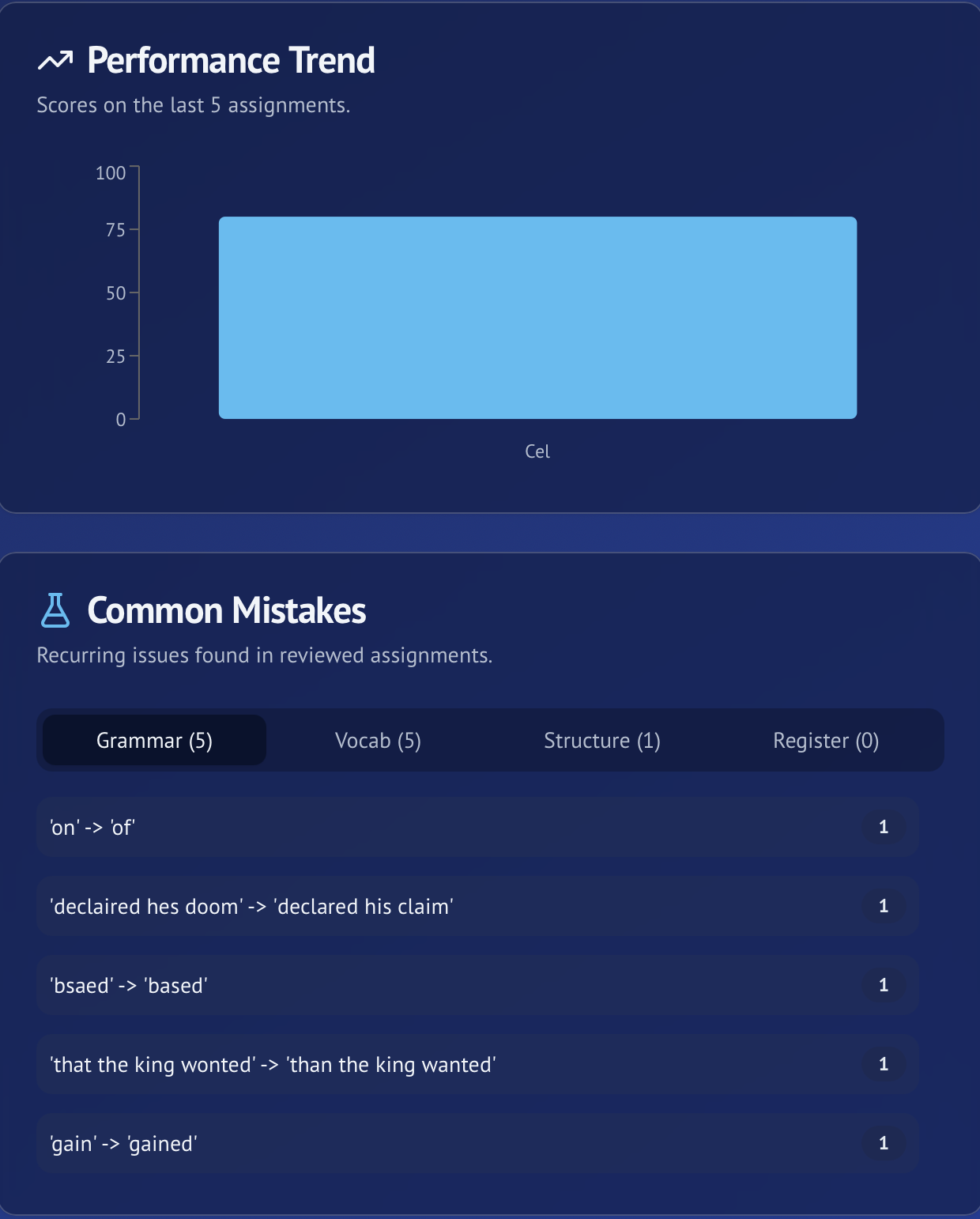980x1219 pixels.
Task: Select the count badge next to 'on' -> 'of'
Action: (883, 828)
